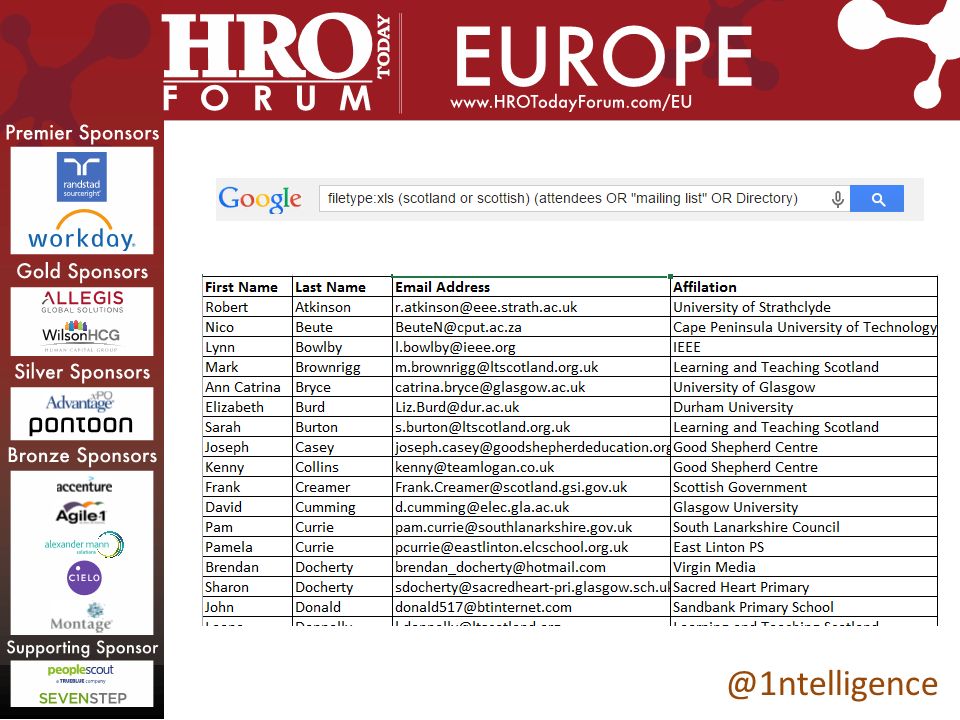
Task: Click the Brownrigg last name cell
Action: pos(342,367)
